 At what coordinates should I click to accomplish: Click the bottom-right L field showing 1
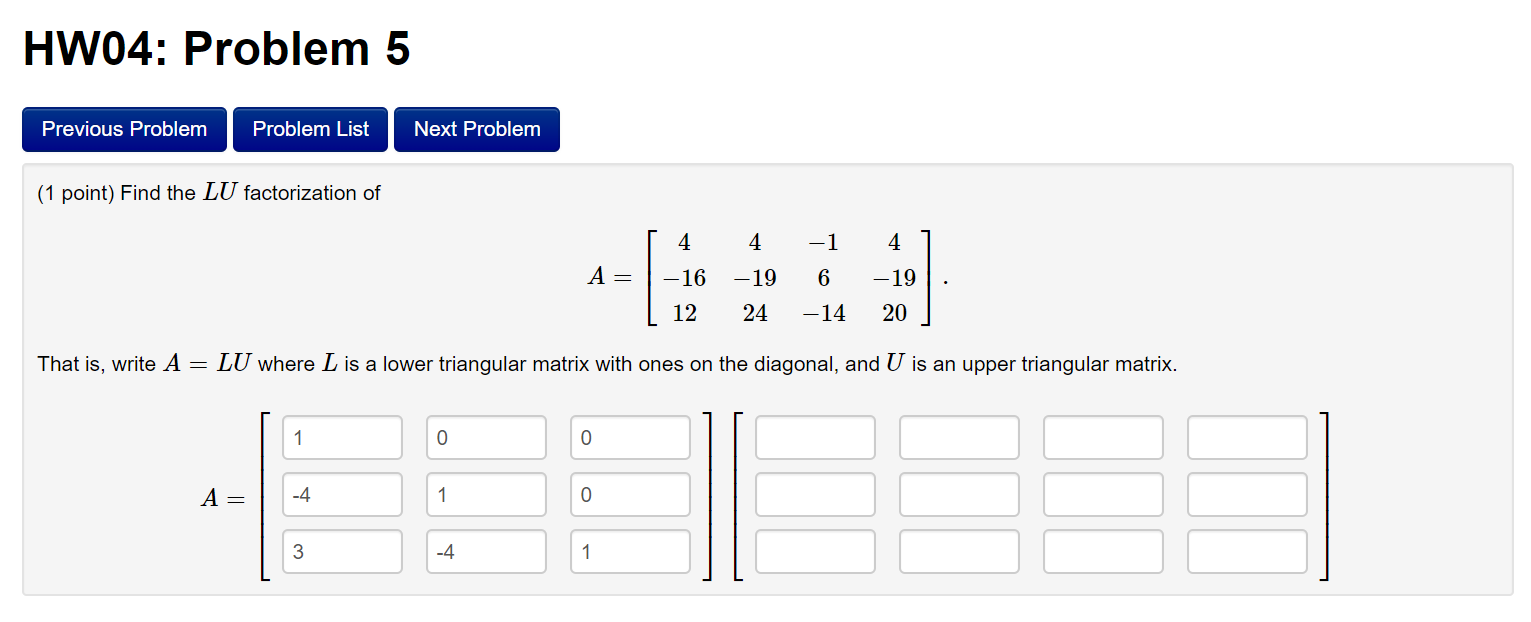[630, 551]
